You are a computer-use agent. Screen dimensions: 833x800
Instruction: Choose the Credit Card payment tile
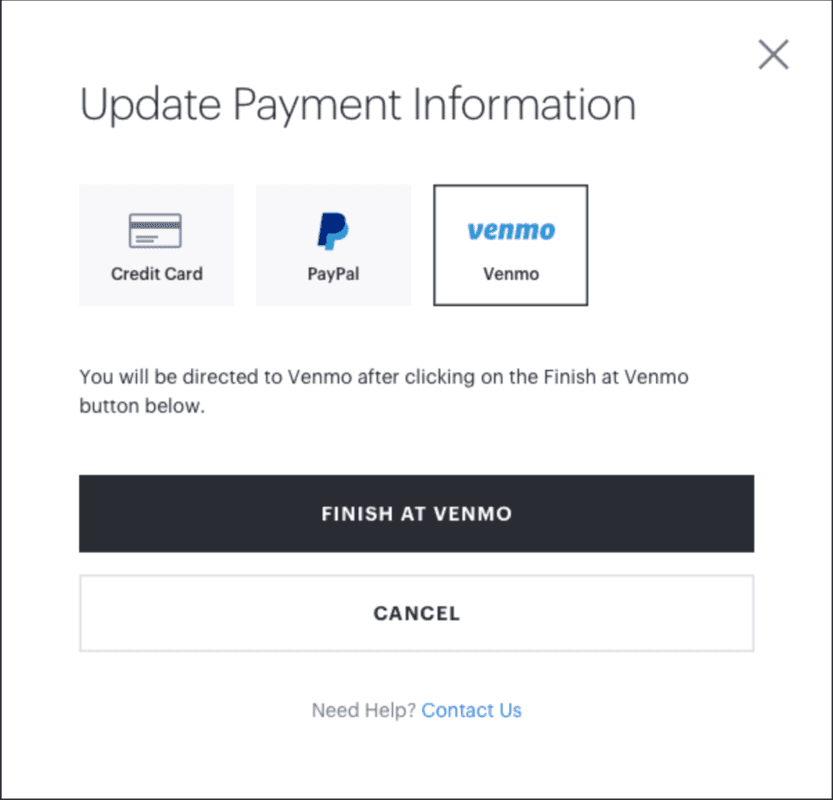pyautogui.click(x=156, y=245)
